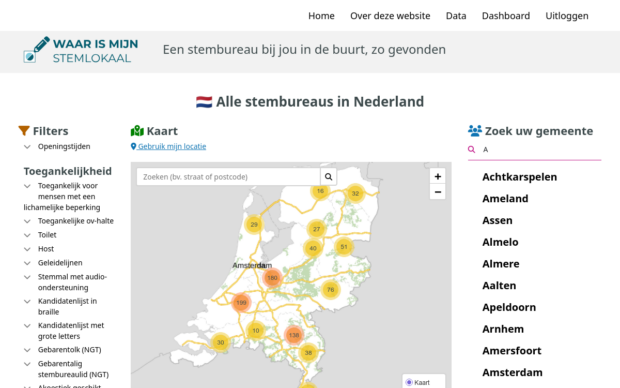
Task: Click map cluster marker 32
Action: pyautogui.click(x=355, y=193)
